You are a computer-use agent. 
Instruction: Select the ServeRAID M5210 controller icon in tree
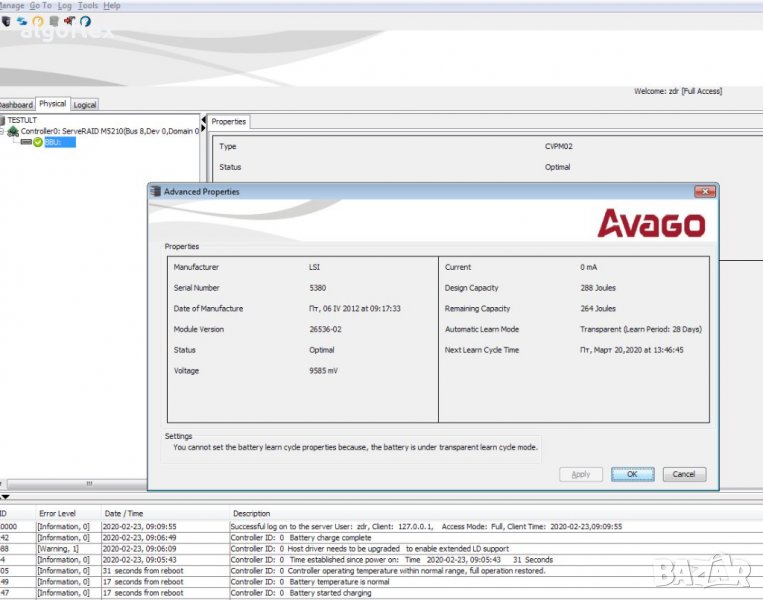coord(13,131)
